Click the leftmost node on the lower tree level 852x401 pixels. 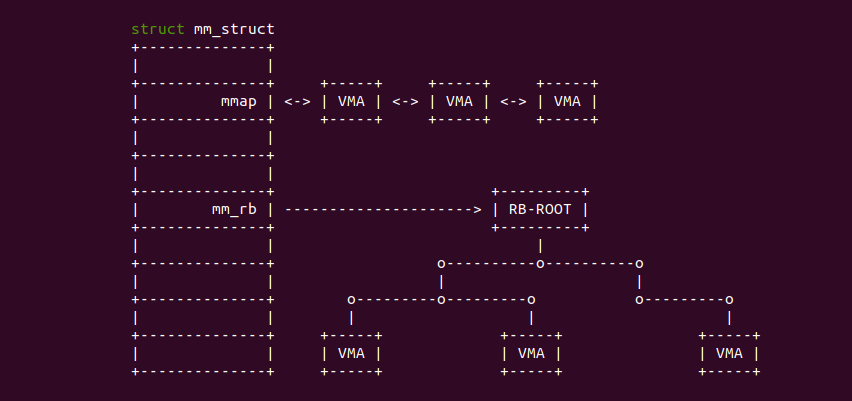point(351,299)
